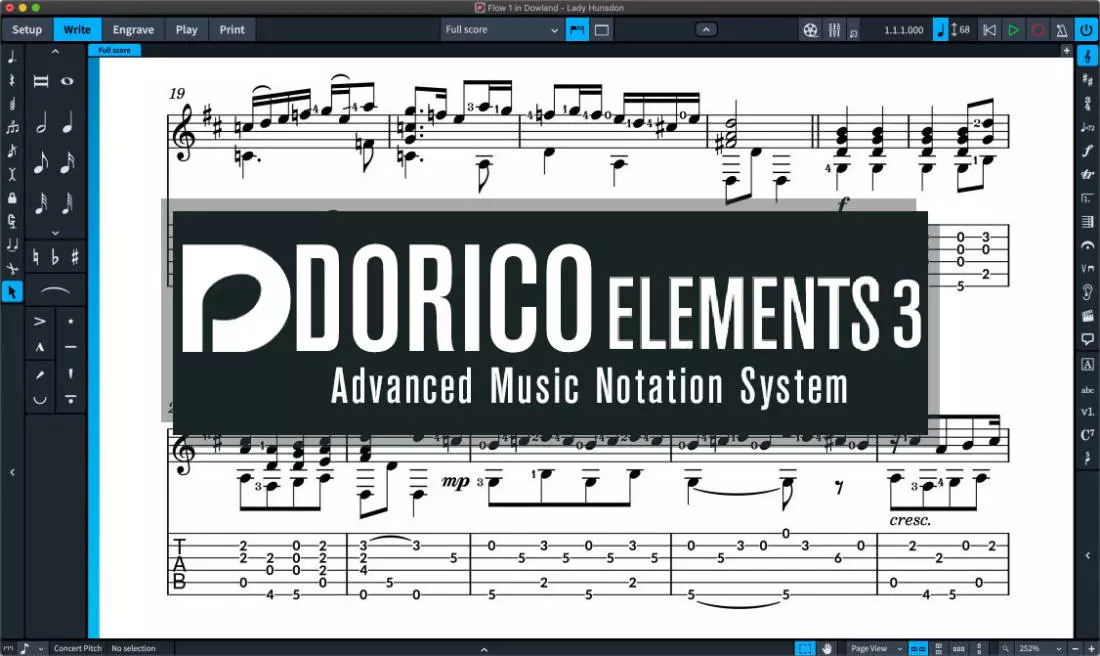Open the Ornaments panel
1100x656 pixels.
point(1087,174)
